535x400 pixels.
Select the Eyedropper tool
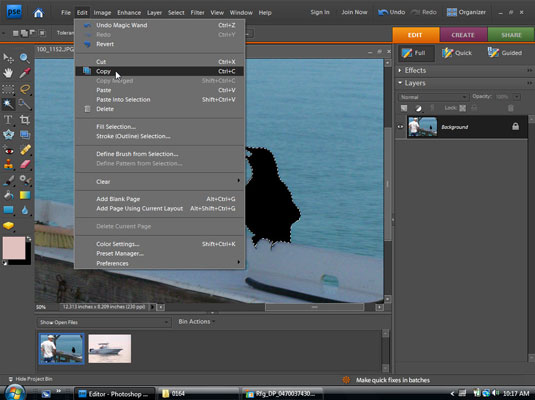point(25,73)
